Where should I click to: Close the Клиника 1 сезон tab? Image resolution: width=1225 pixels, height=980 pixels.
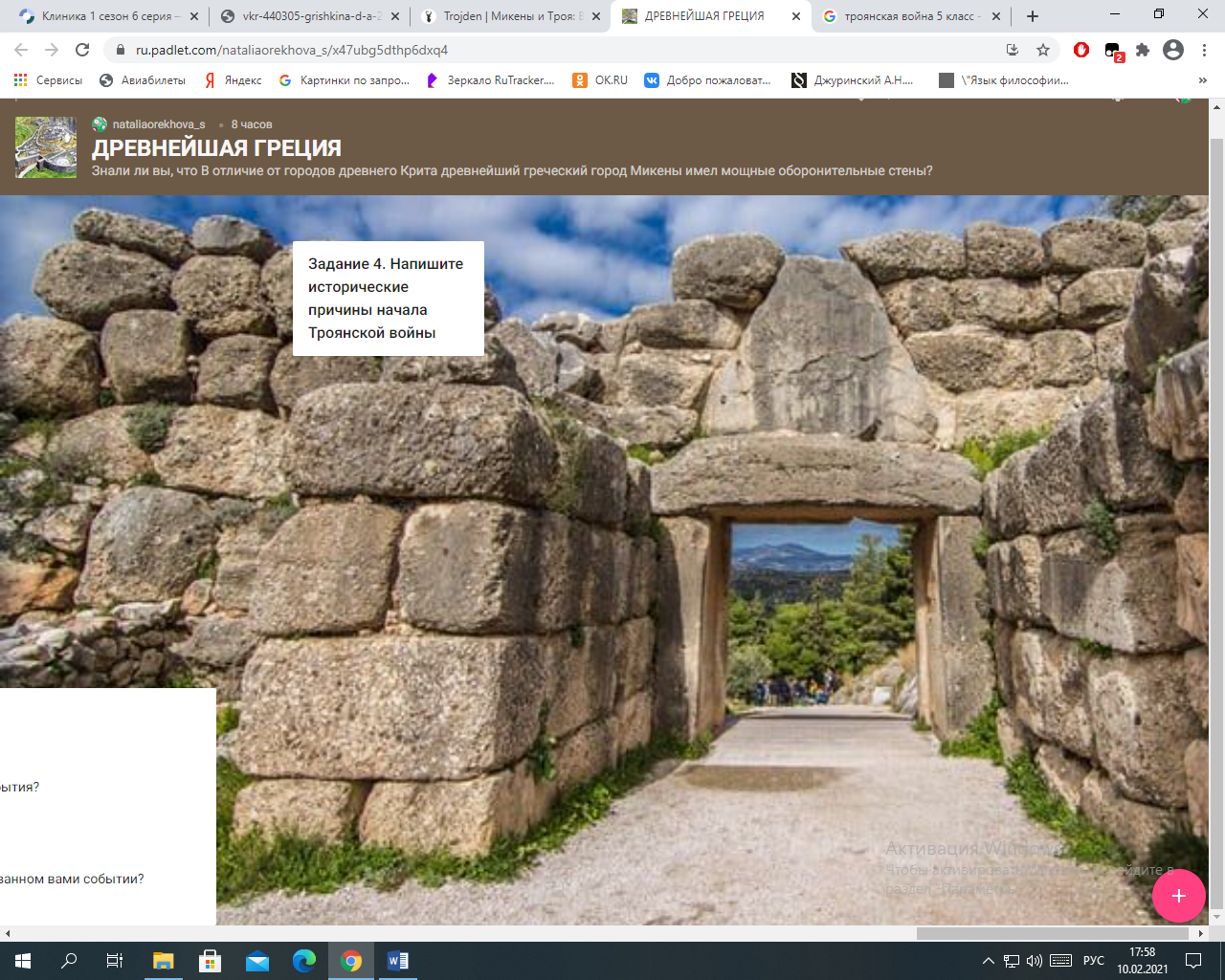(x=194, y=16)
